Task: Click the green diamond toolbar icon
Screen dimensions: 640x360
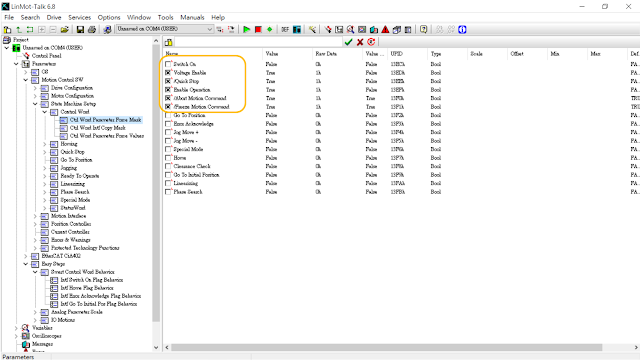Action: 269,29
